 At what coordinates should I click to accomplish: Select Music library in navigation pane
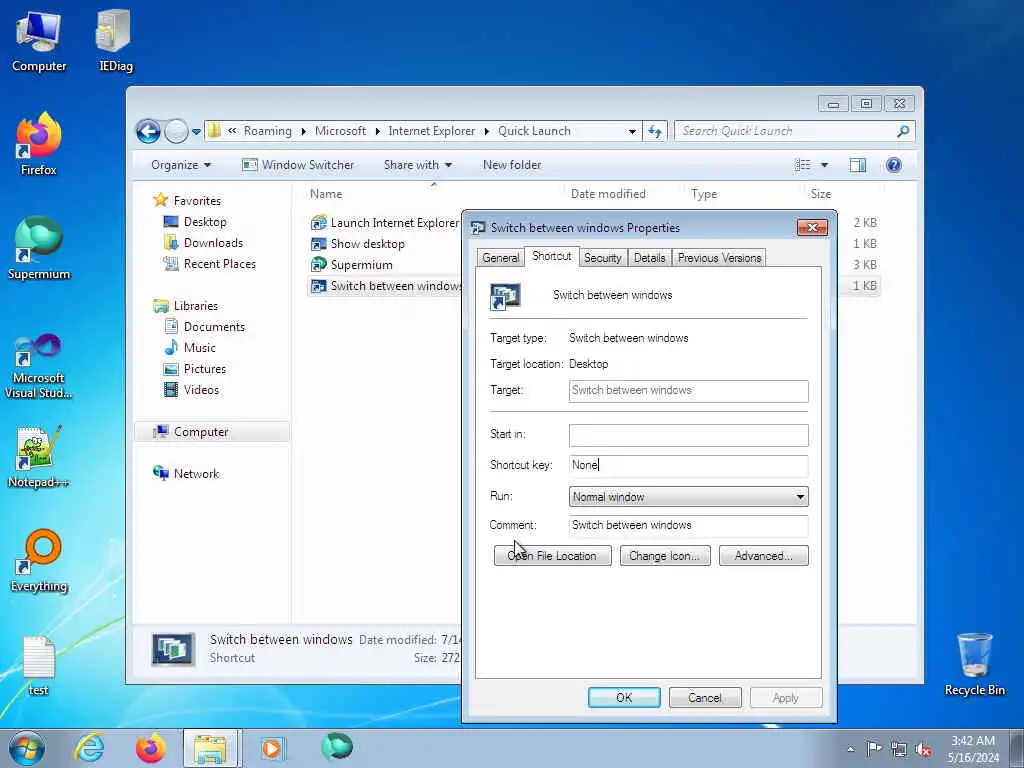(x=189, y=348)
